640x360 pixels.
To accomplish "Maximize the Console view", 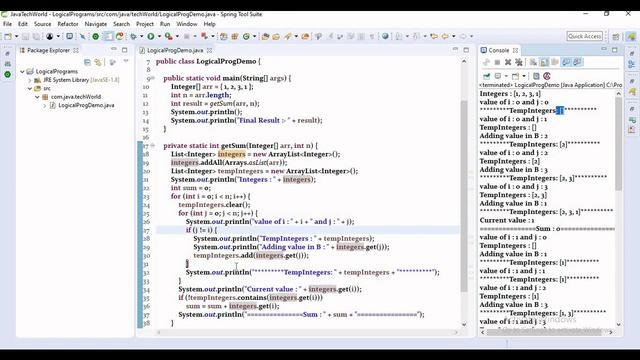I will coord(615,50).
